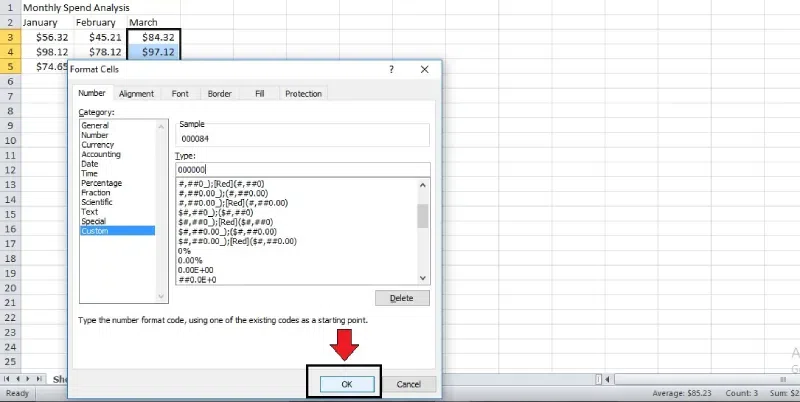This screenshot has width=800, height=402.
Task: Select the March header cell
Action: [154, 22]
